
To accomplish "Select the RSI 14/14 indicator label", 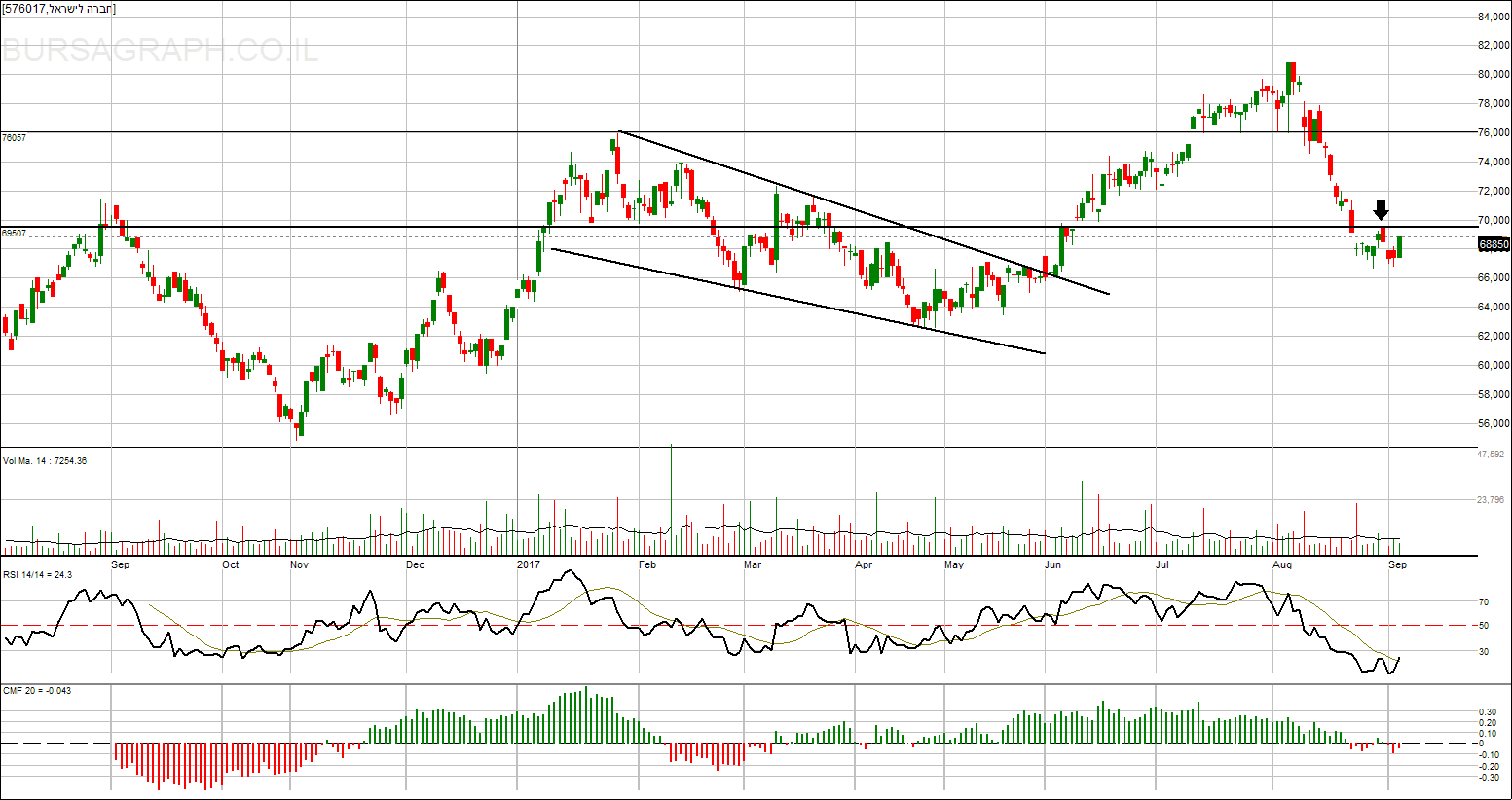I will (x=37, y=575).
